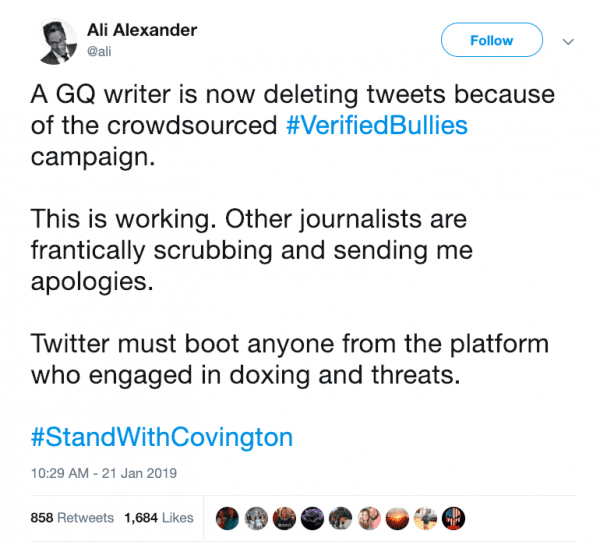The height and width of the screenshot is (545, 600).
Task: Follow Ali Alexander's account
Action: (491, 41)
